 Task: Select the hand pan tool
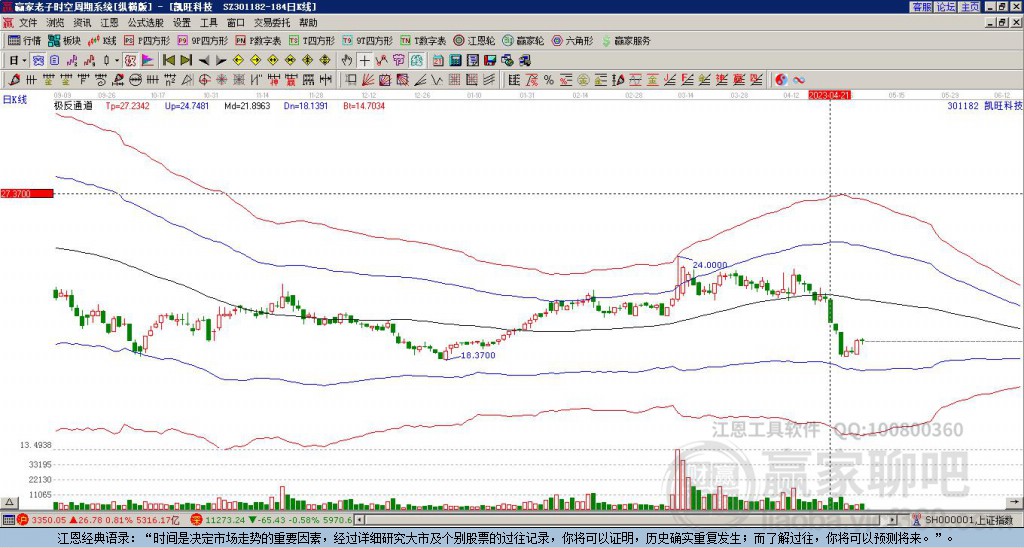347,61
